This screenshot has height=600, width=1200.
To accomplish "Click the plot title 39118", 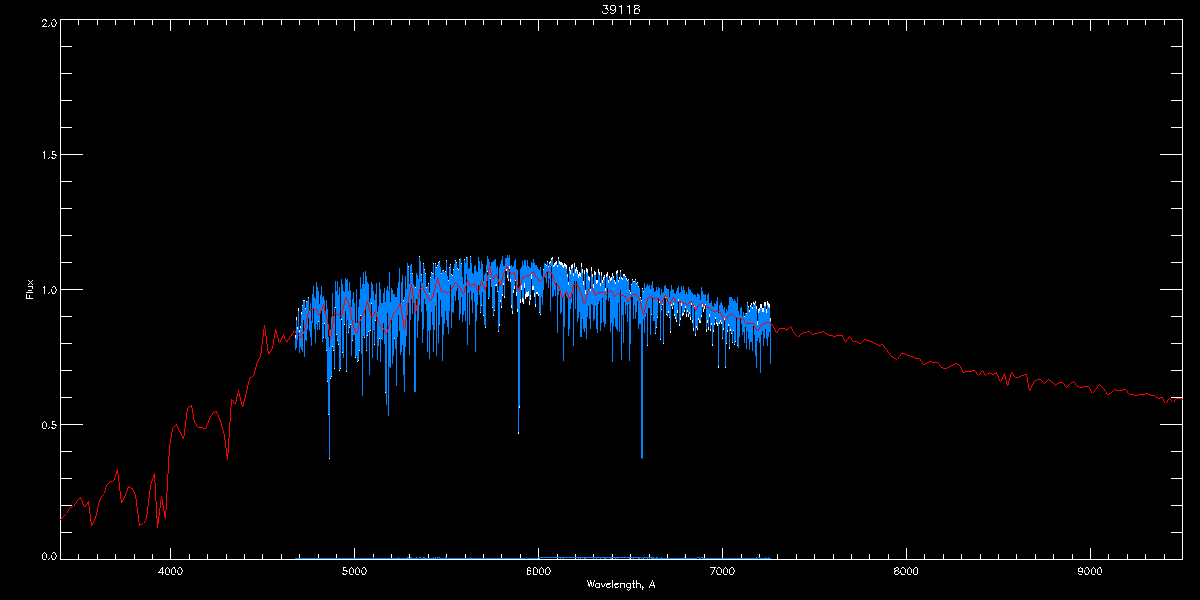I will (x=621, y=9).
